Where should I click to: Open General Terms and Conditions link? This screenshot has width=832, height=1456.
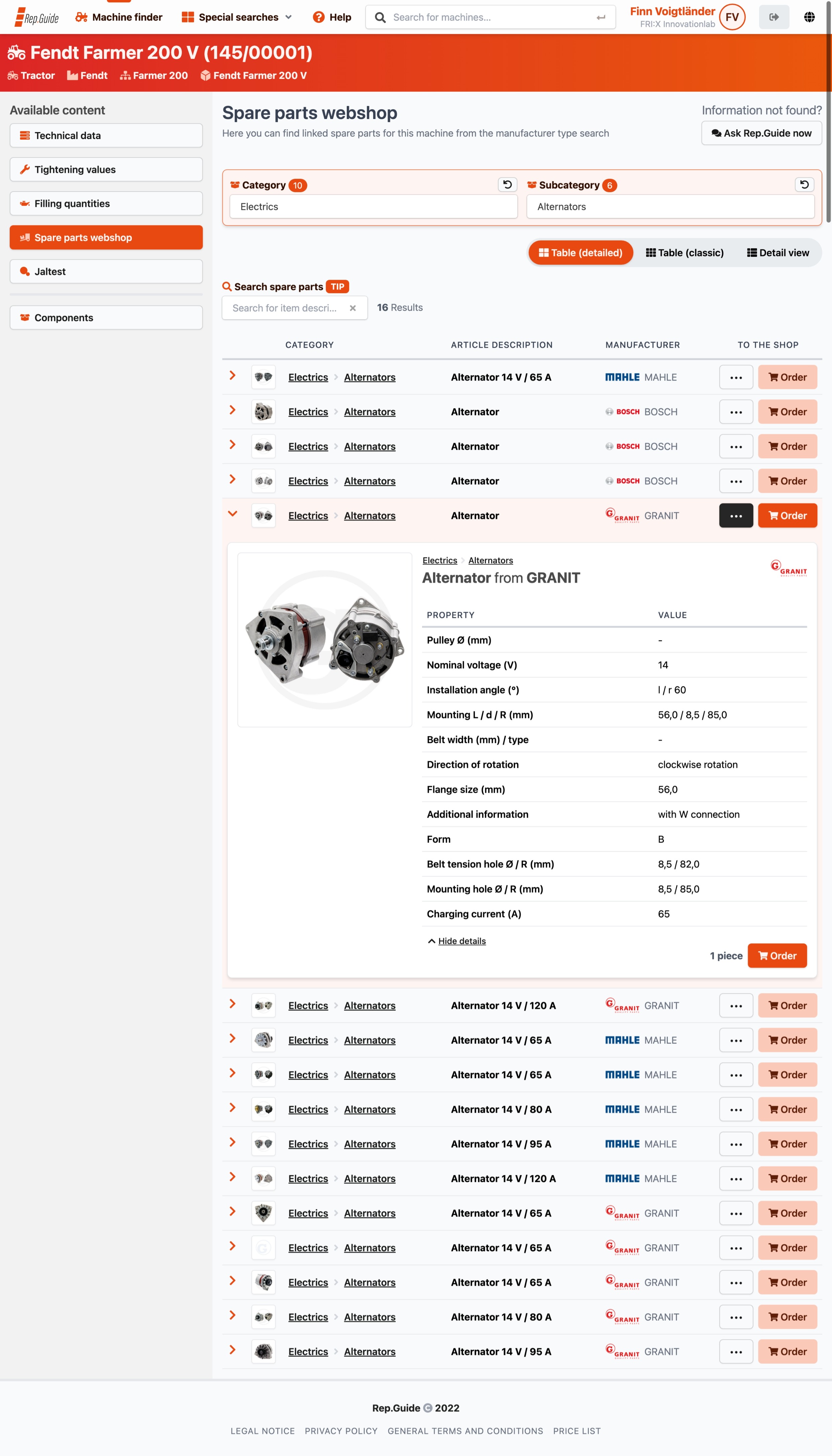pyautogui.click(x=465, y=1431)
